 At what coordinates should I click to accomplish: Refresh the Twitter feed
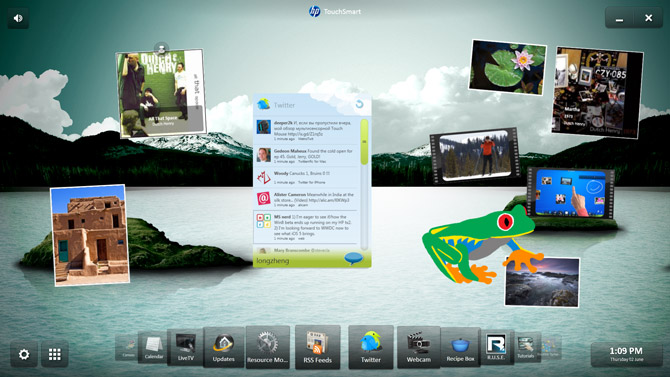tap(359, 104)
